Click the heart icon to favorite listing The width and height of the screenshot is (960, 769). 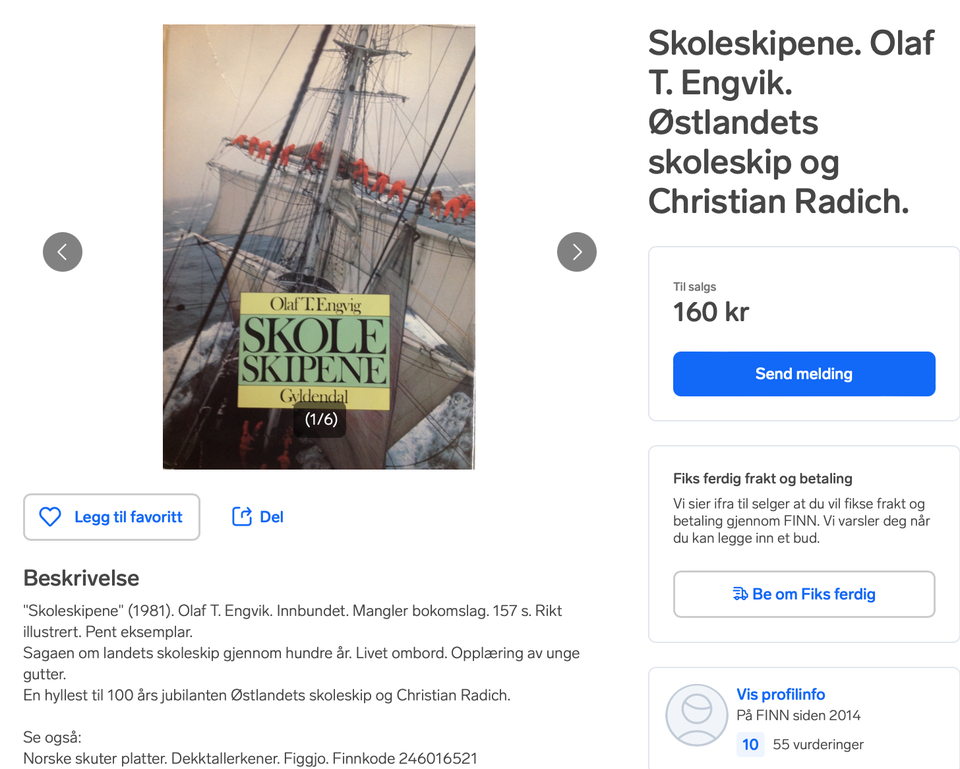point(50,516)
